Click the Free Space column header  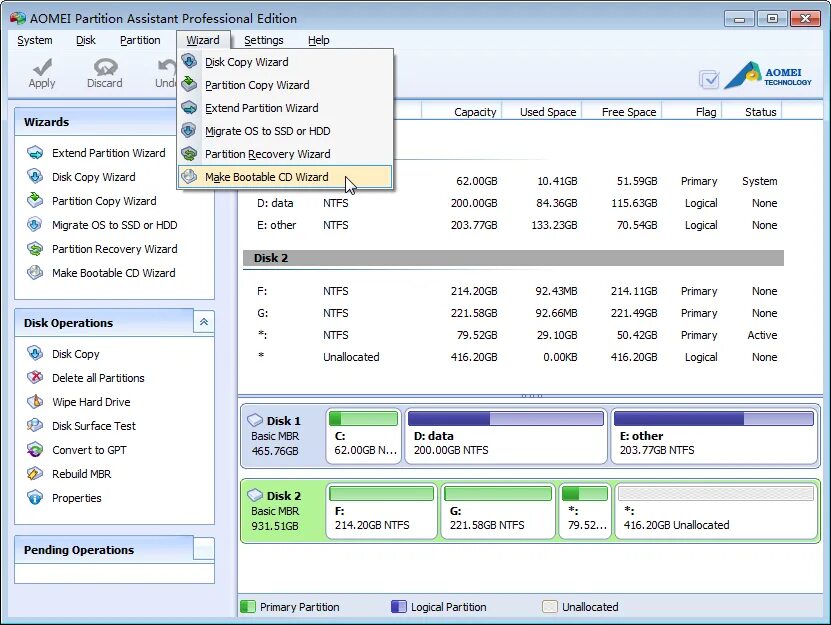click(622, 112)
